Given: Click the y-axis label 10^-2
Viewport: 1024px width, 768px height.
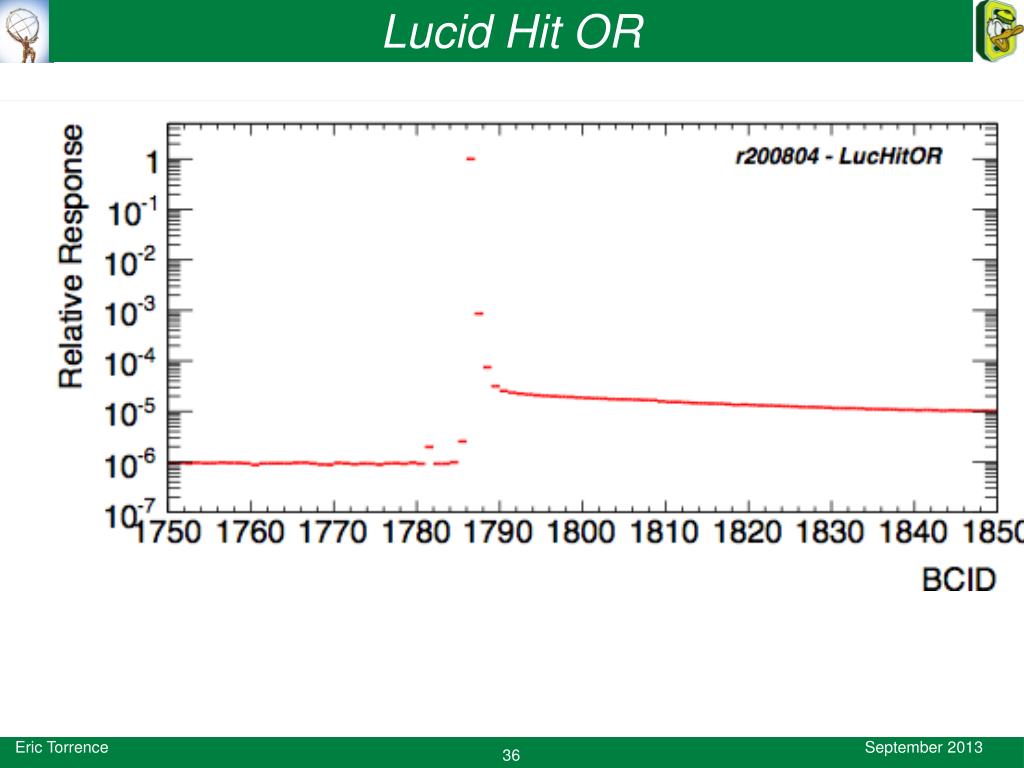Looking at the screenshot, I should click(x=132, y=263).
